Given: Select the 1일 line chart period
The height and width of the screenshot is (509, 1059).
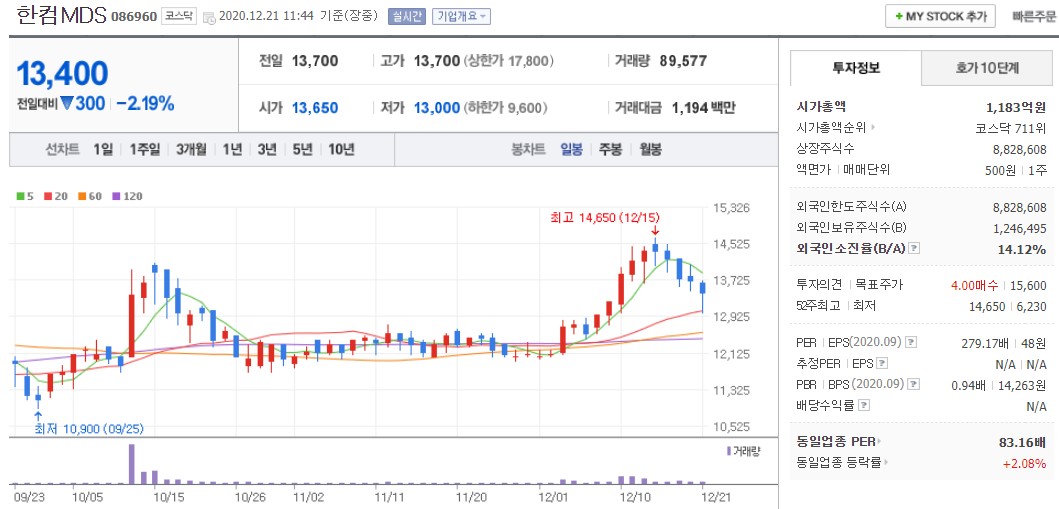Looking at the screenshot, I should pos(103,150).
